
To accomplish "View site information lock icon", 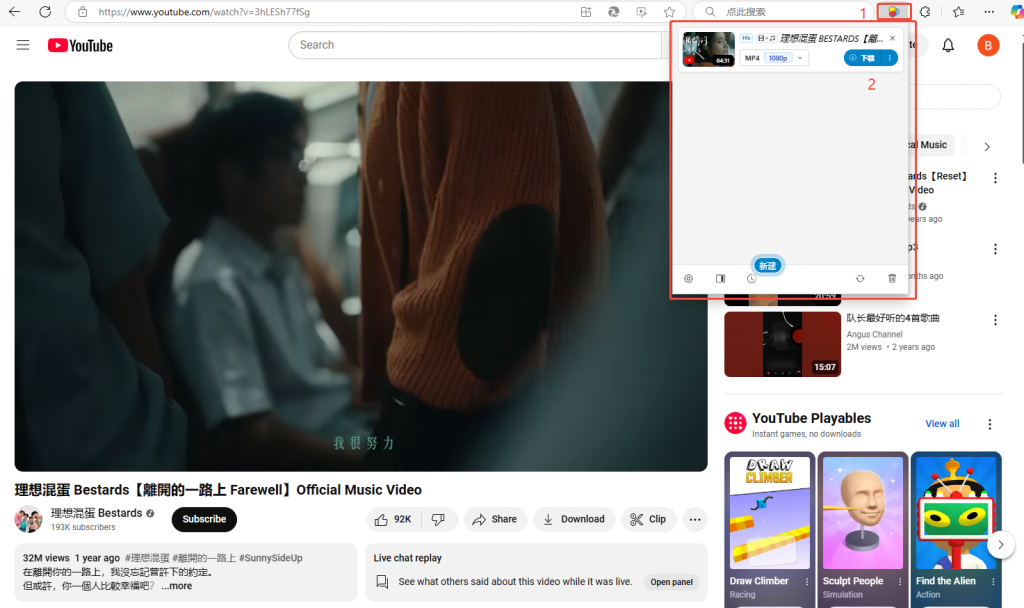I will click(x=82, y=12).
